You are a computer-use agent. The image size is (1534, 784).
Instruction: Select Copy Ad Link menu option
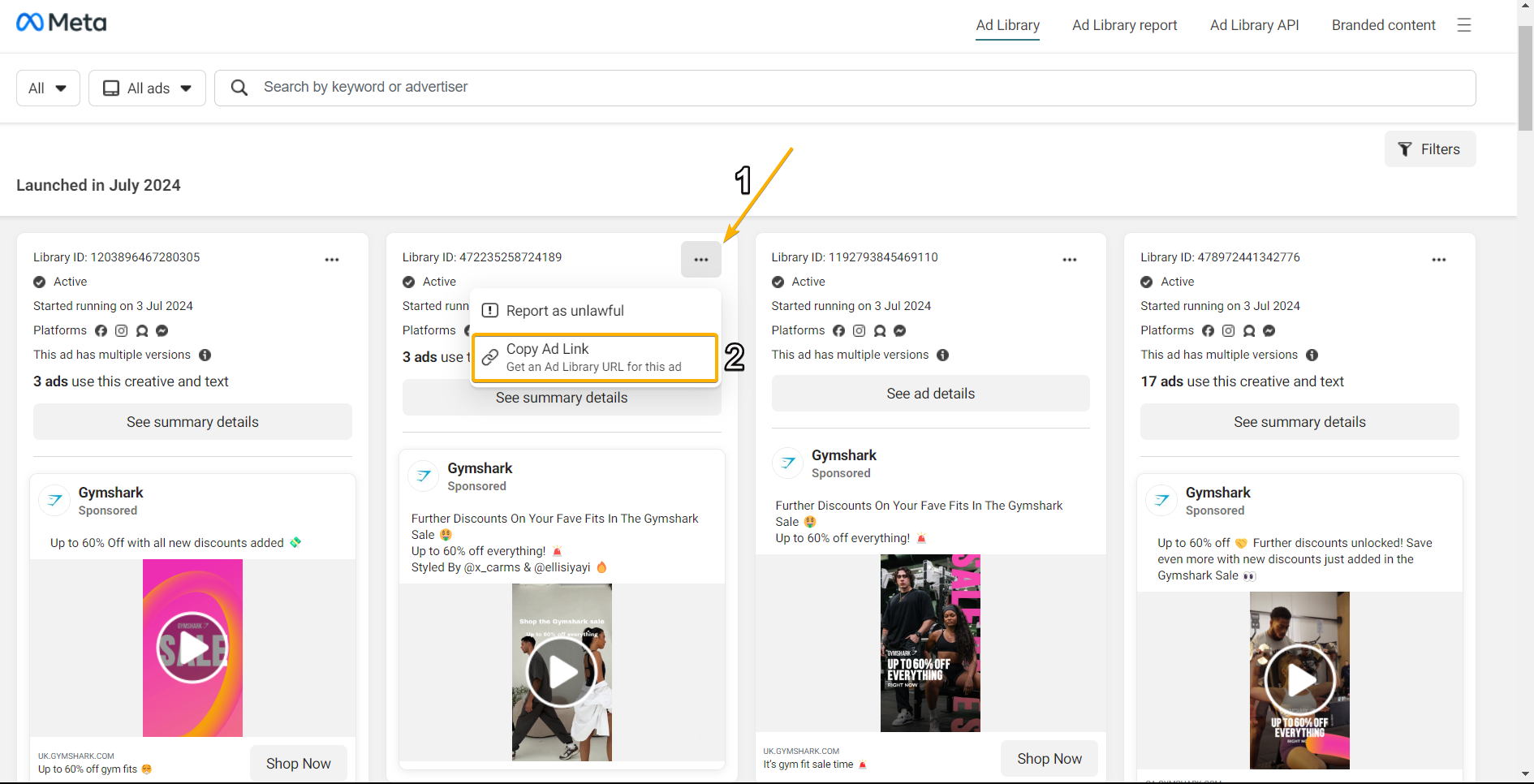click(594, 357)
